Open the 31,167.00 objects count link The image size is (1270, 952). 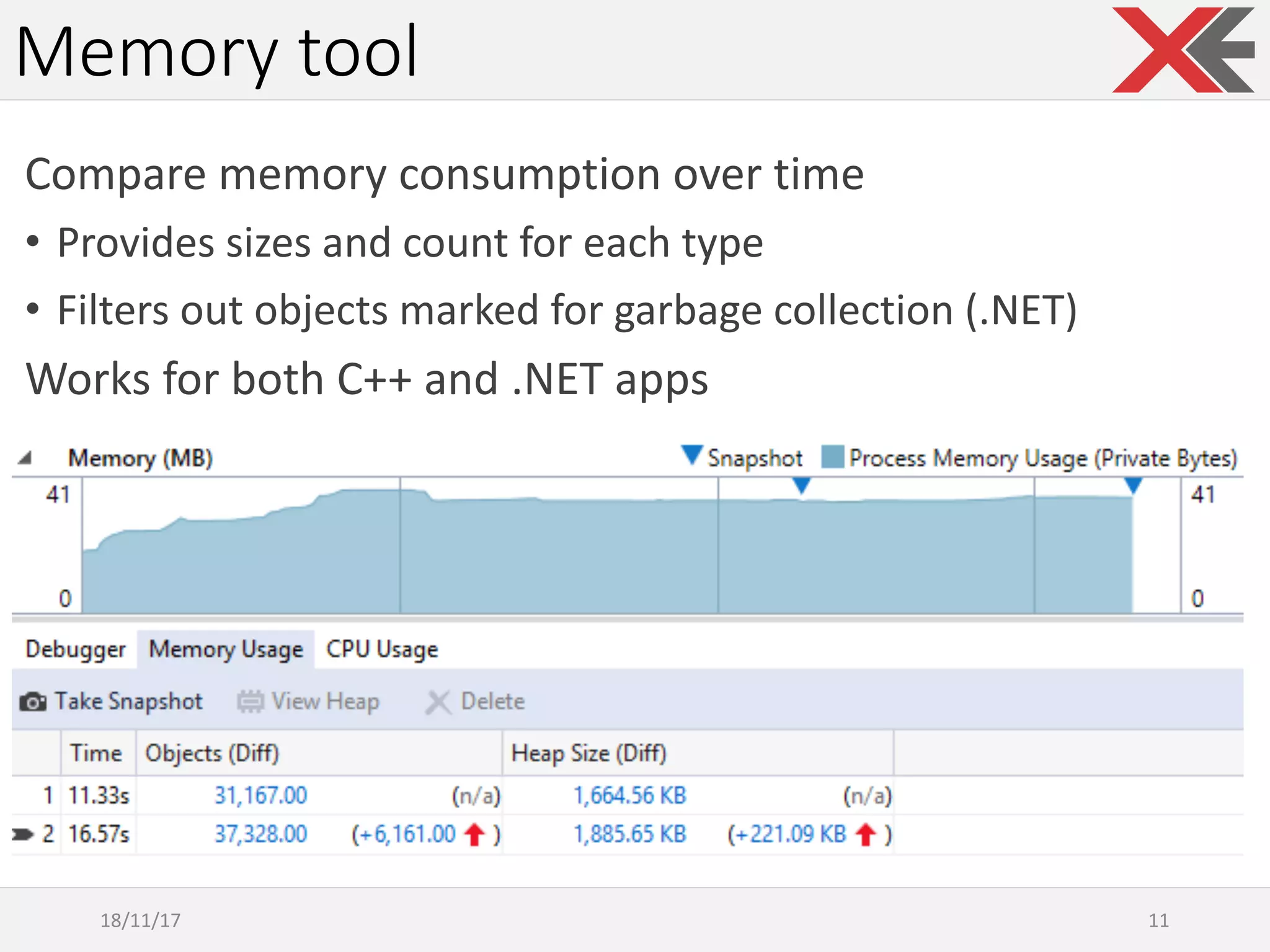[261, 795]
